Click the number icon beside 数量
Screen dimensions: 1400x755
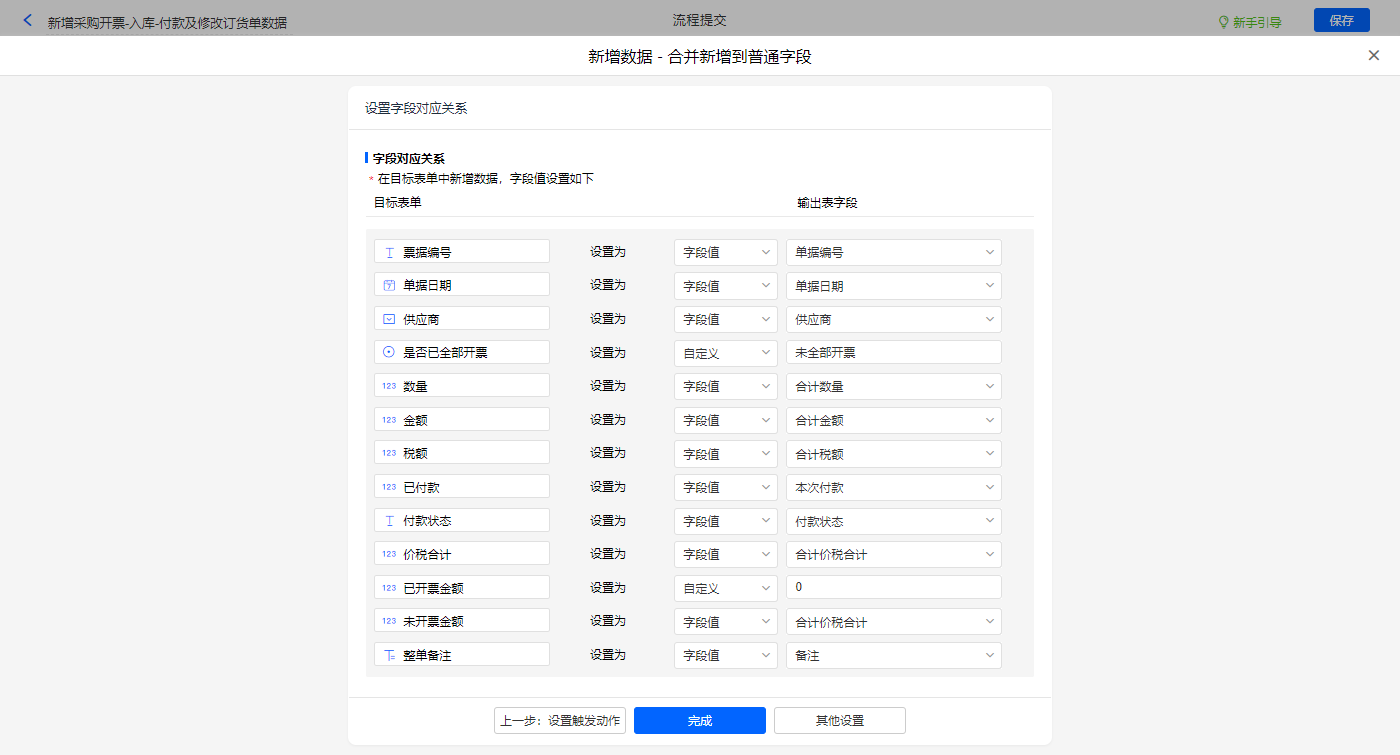(x=389, y=386)
